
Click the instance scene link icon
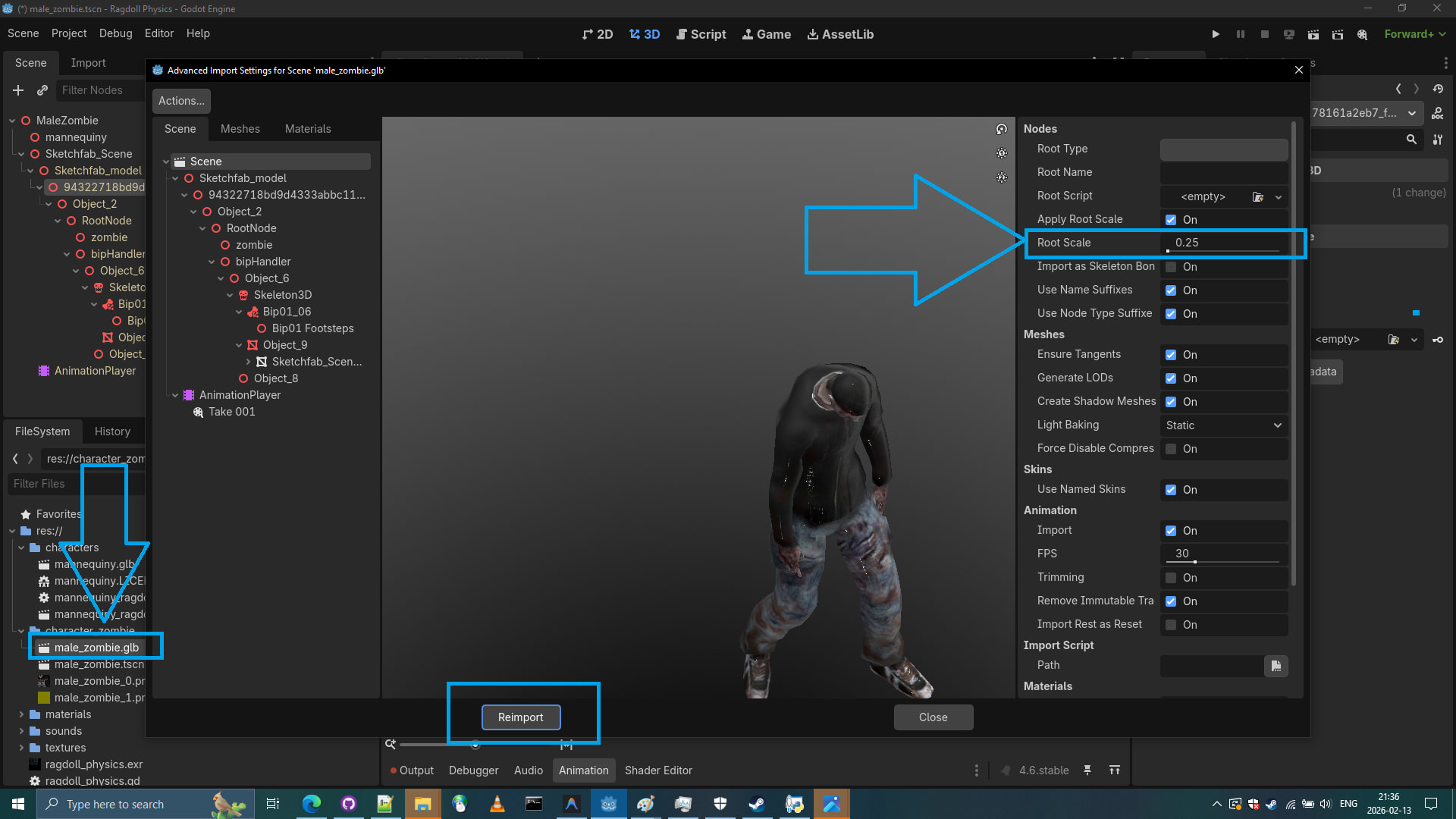(42, 90)
